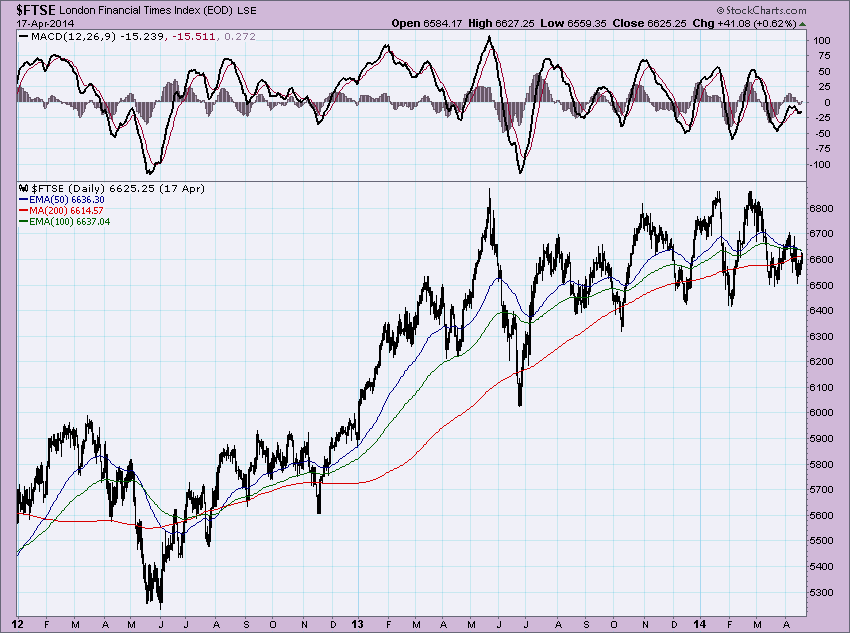Click the price axis label 6000

[822, 412]
